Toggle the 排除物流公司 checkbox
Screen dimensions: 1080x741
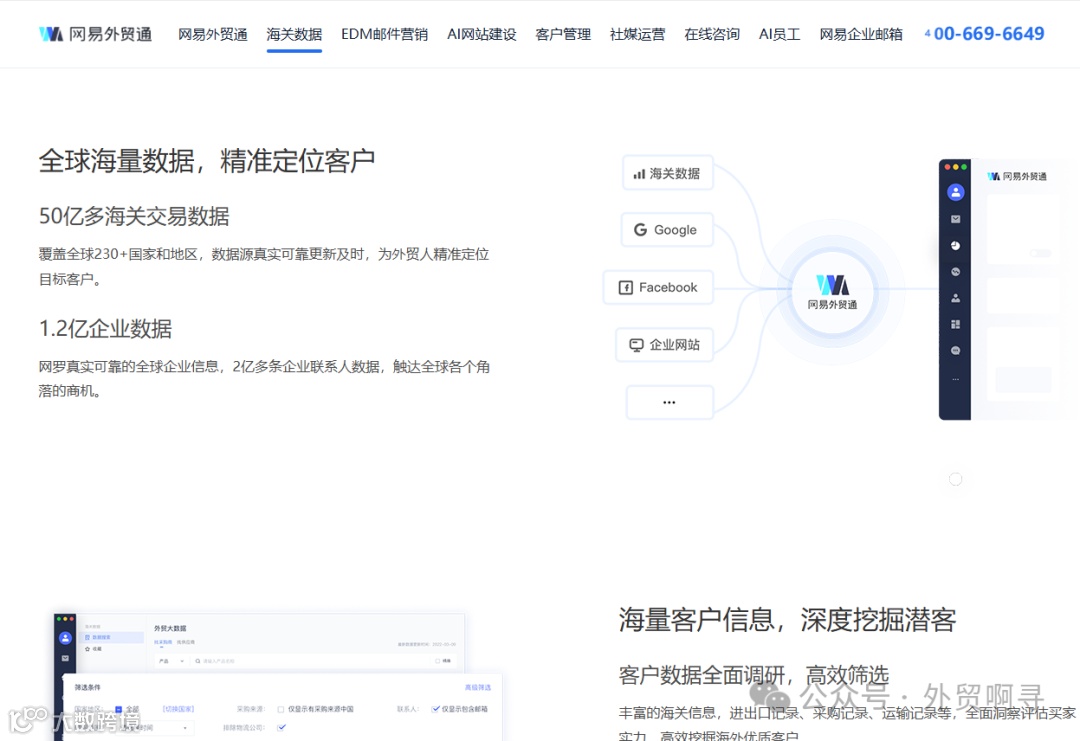pos(282,727)
